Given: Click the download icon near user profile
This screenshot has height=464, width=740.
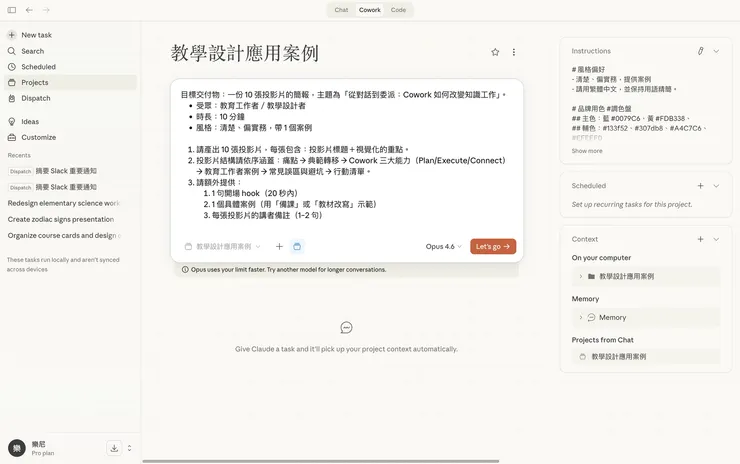Looking at the screenshot, I should point(114,448).
